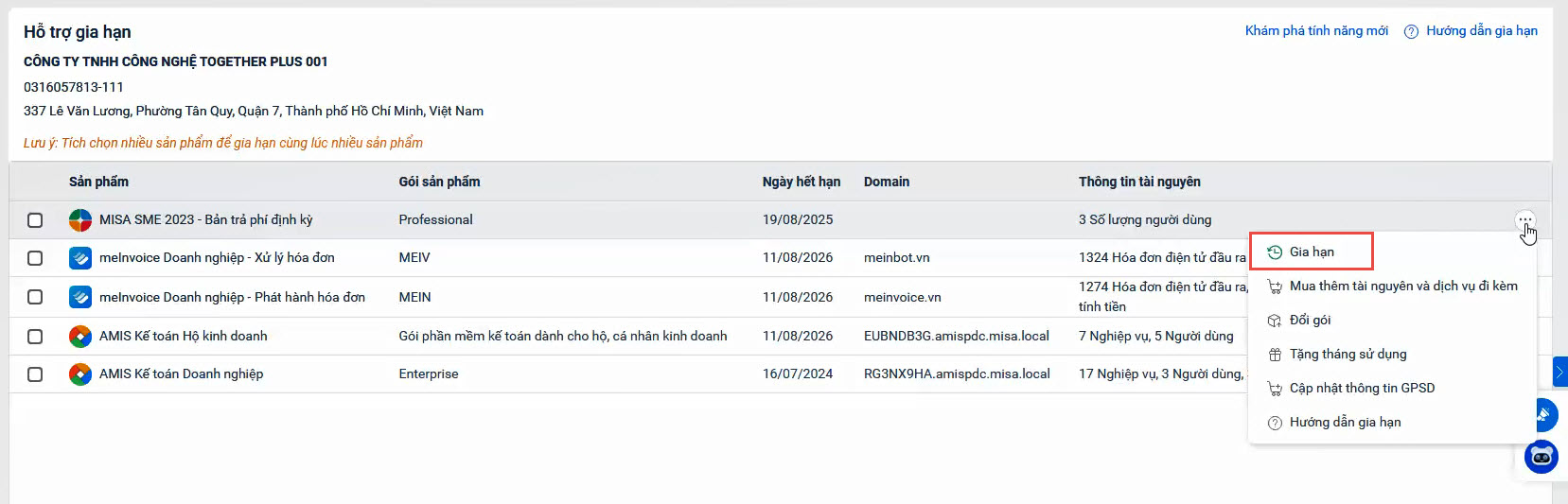The image size is (1568, 504).
Task: Click the Gói sản phẩm column header
Action: coord(439,182)
